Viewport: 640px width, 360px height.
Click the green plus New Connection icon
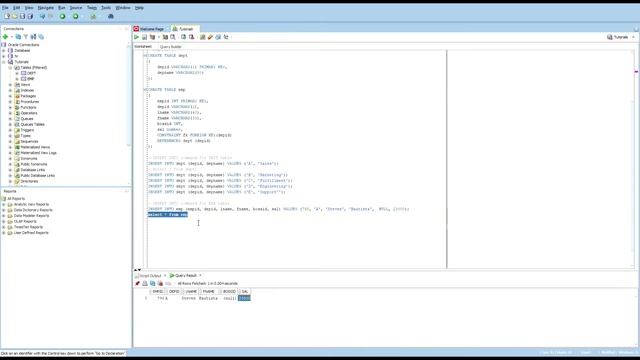(5, 37)
